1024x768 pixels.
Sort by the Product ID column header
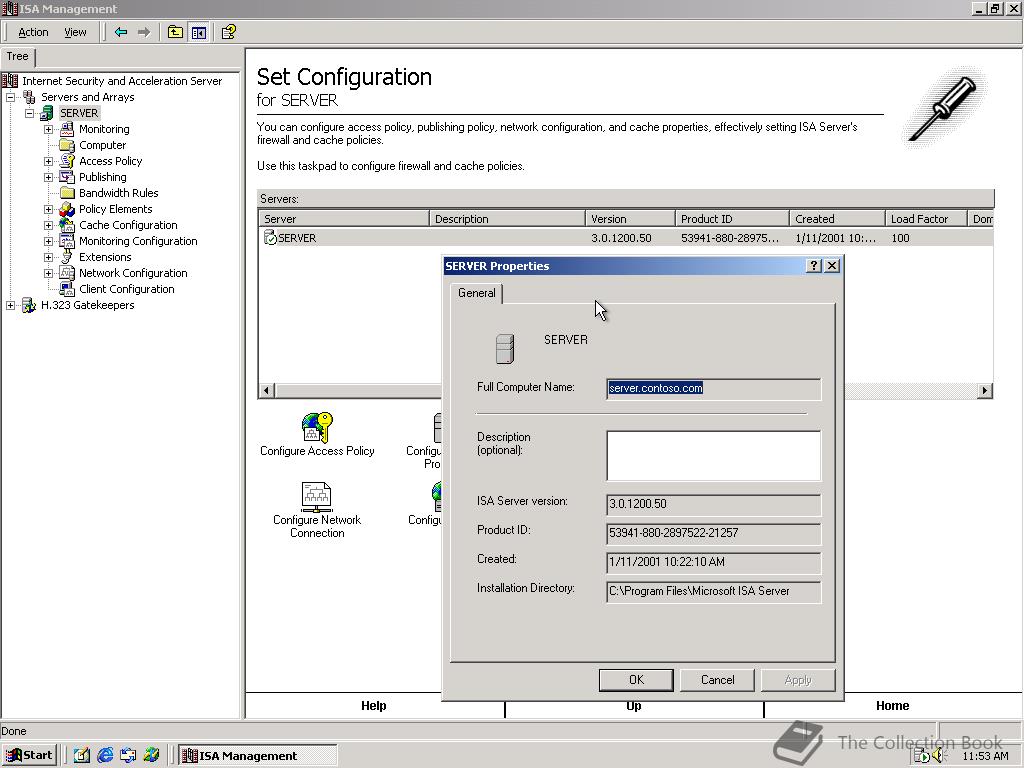tap(732, 219)
